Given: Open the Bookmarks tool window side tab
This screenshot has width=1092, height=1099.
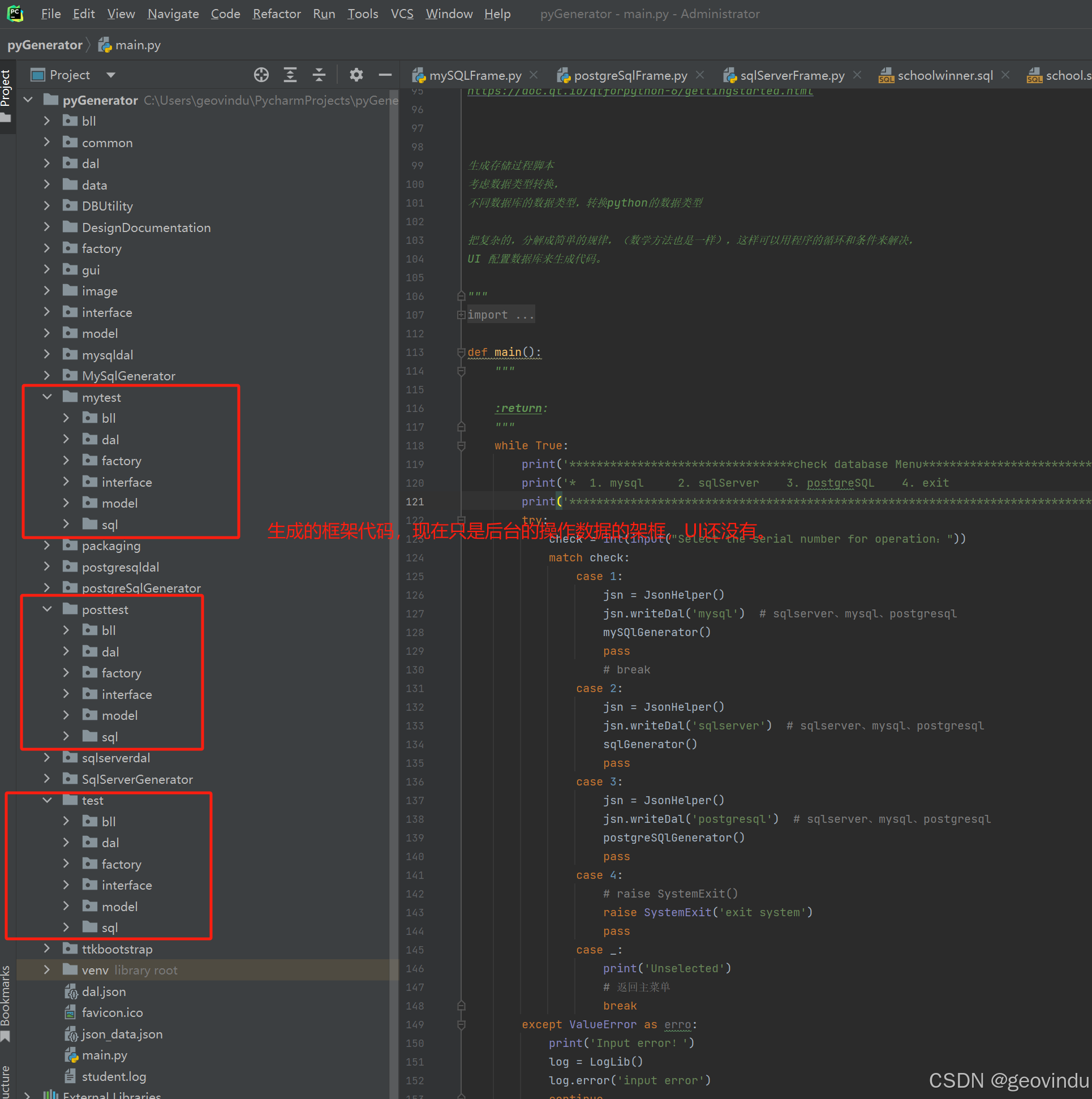Looking at the screenshot, I should coord(6,1004).
